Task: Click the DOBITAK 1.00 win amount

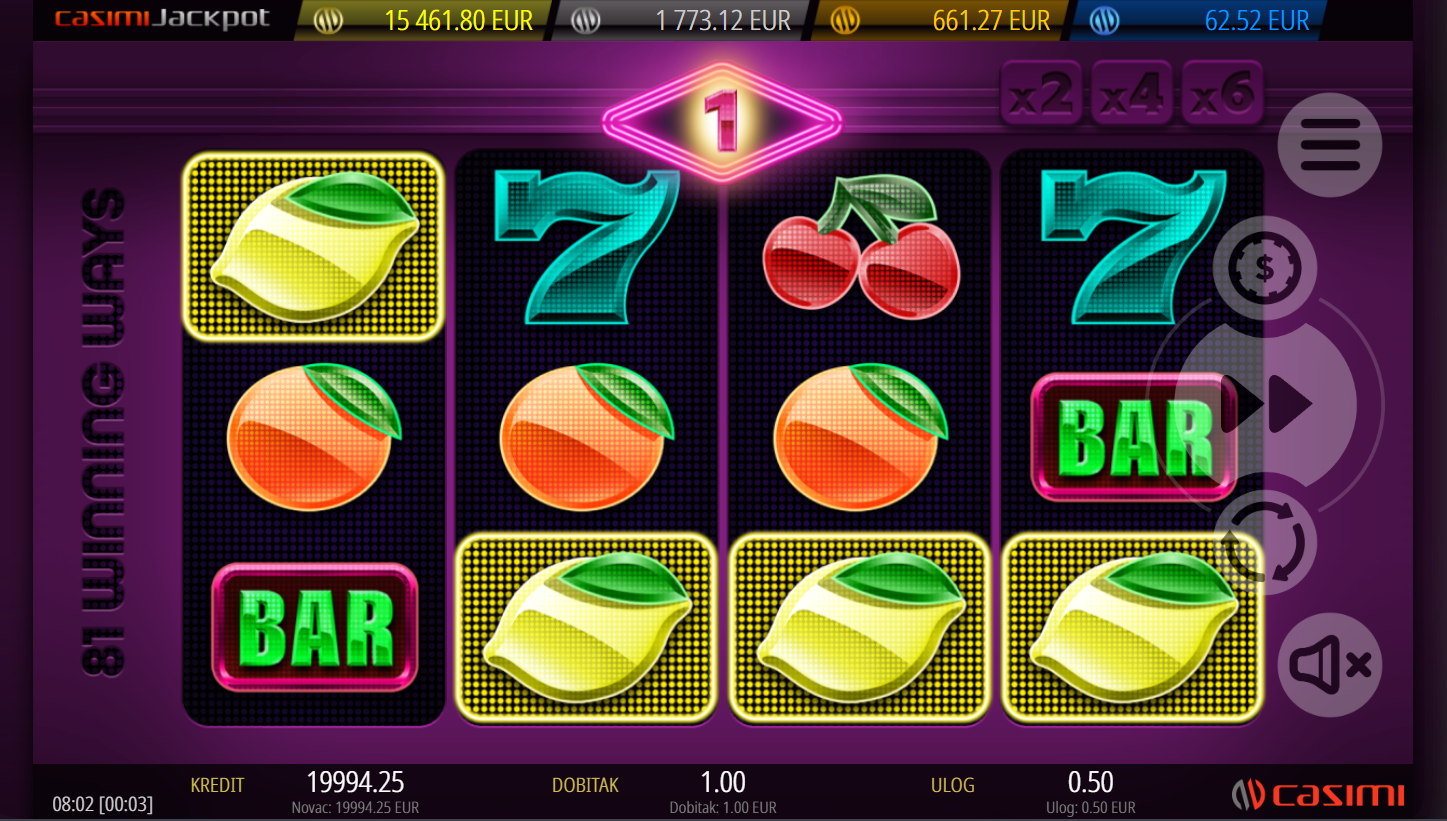Action: (722, 782)
